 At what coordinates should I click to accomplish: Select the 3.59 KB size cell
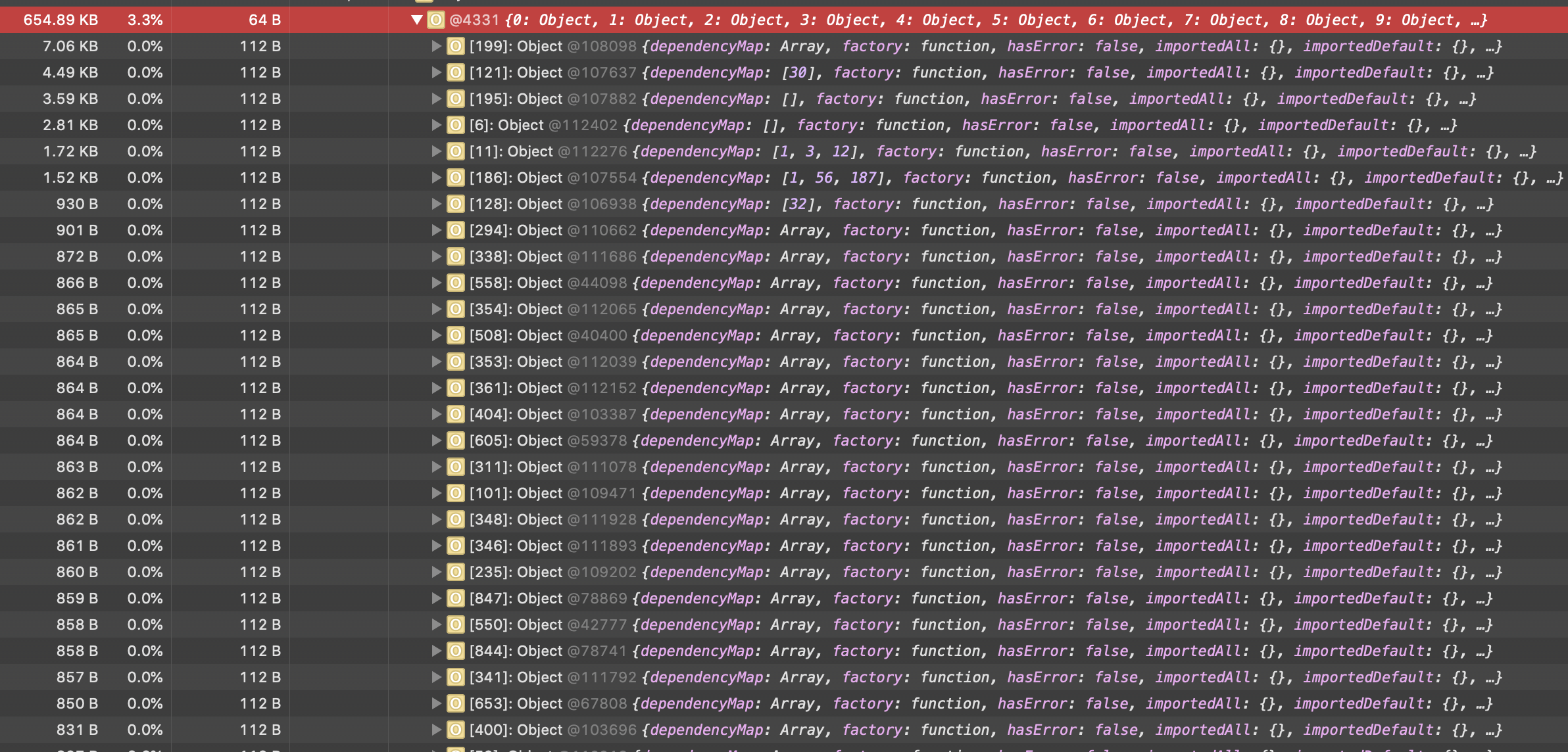tap(70, 99)
